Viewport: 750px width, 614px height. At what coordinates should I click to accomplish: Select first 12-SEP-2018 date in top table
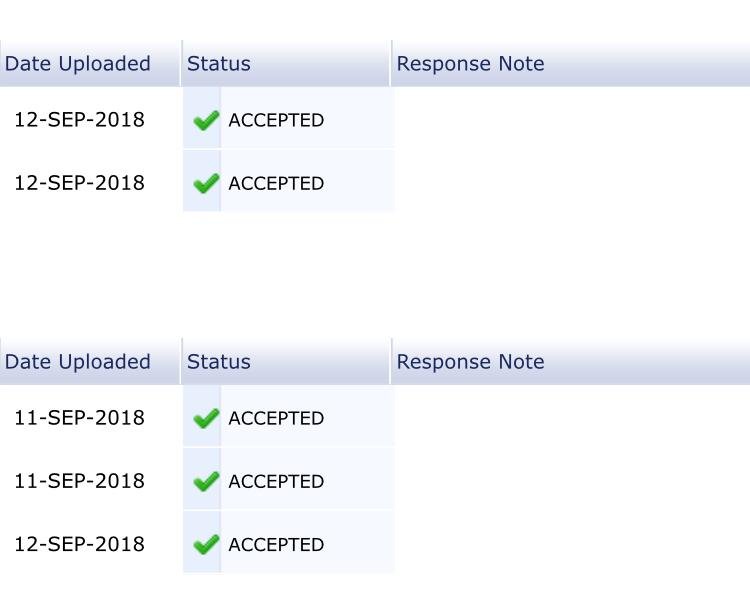click(79, 120)
